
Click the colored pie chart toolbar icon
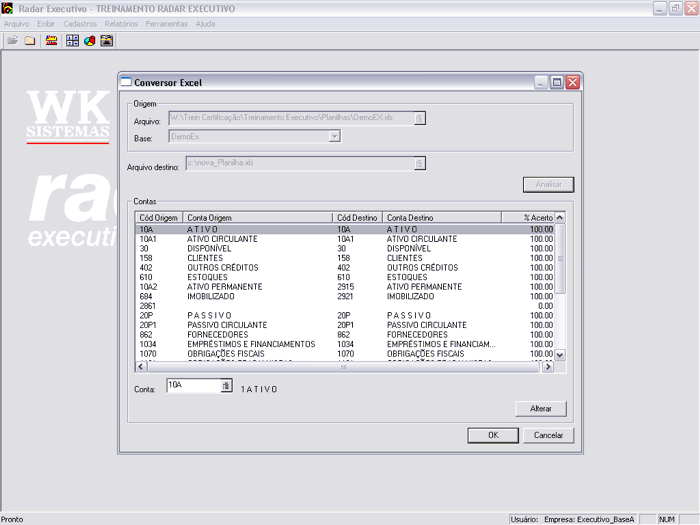(89, 41)
